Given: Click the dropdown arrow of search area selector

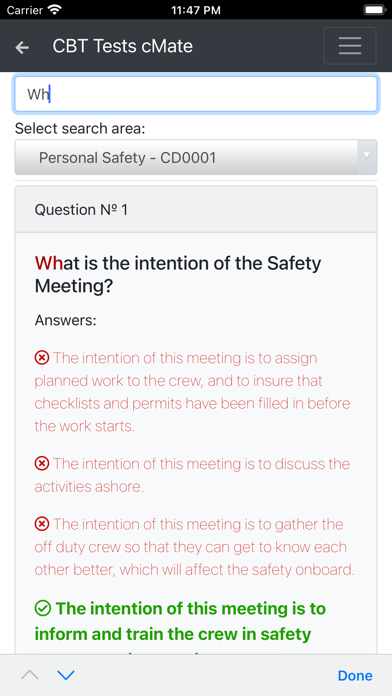Looking at the screenshot, I should (367, 156).
